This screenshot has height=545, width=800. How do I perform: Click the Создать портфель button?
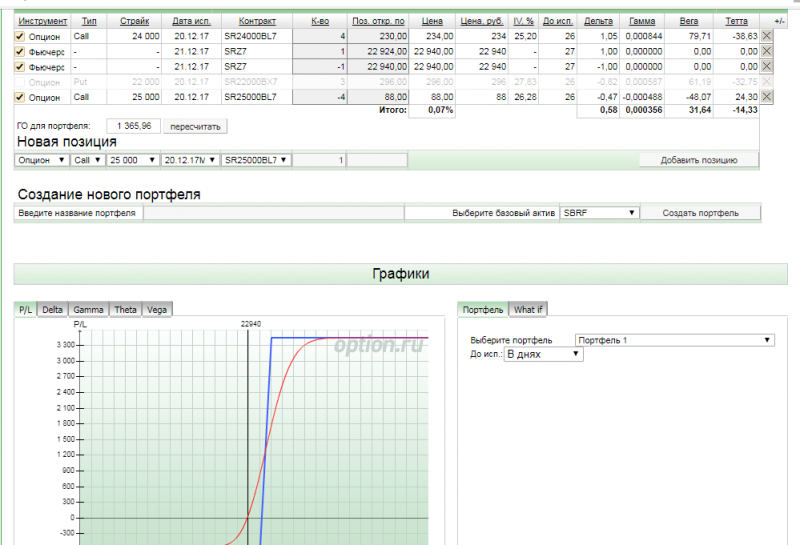click(700, 213)
